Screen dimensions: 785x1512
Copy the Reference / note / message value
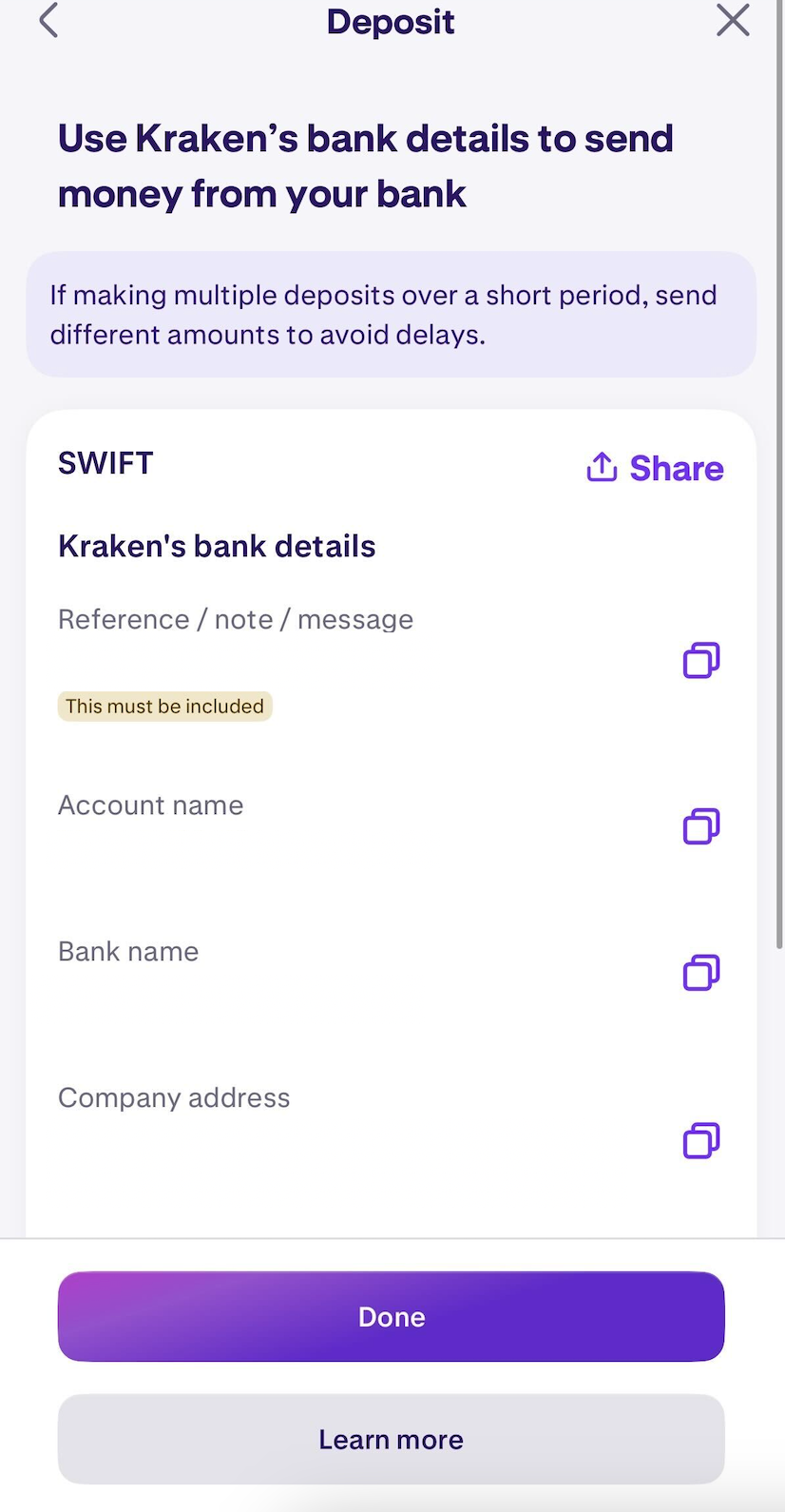(701, 659)
